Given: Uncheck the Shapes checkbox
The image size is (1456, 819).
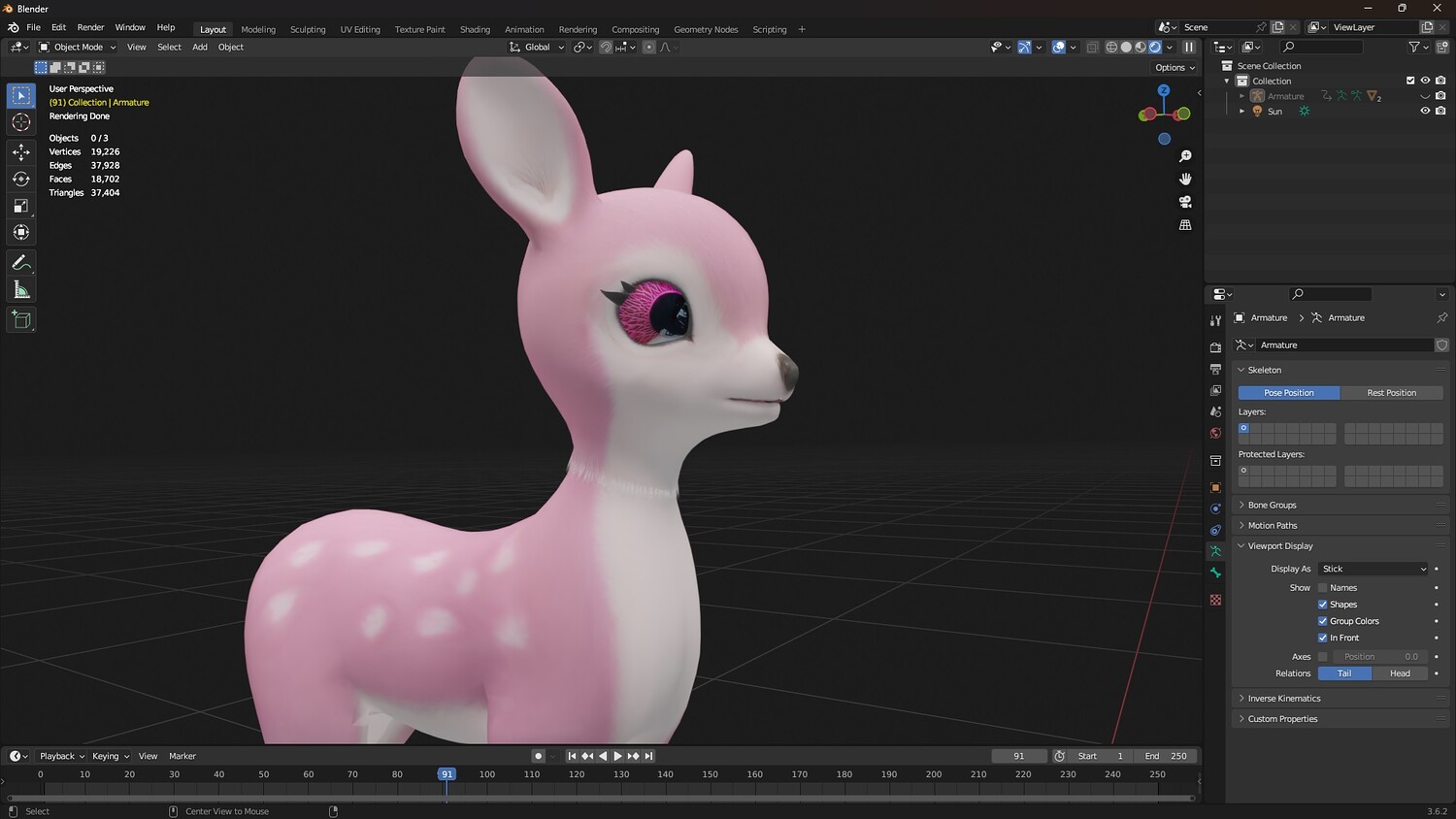Looking at the screenshot, I should [x=1322, y=605].
